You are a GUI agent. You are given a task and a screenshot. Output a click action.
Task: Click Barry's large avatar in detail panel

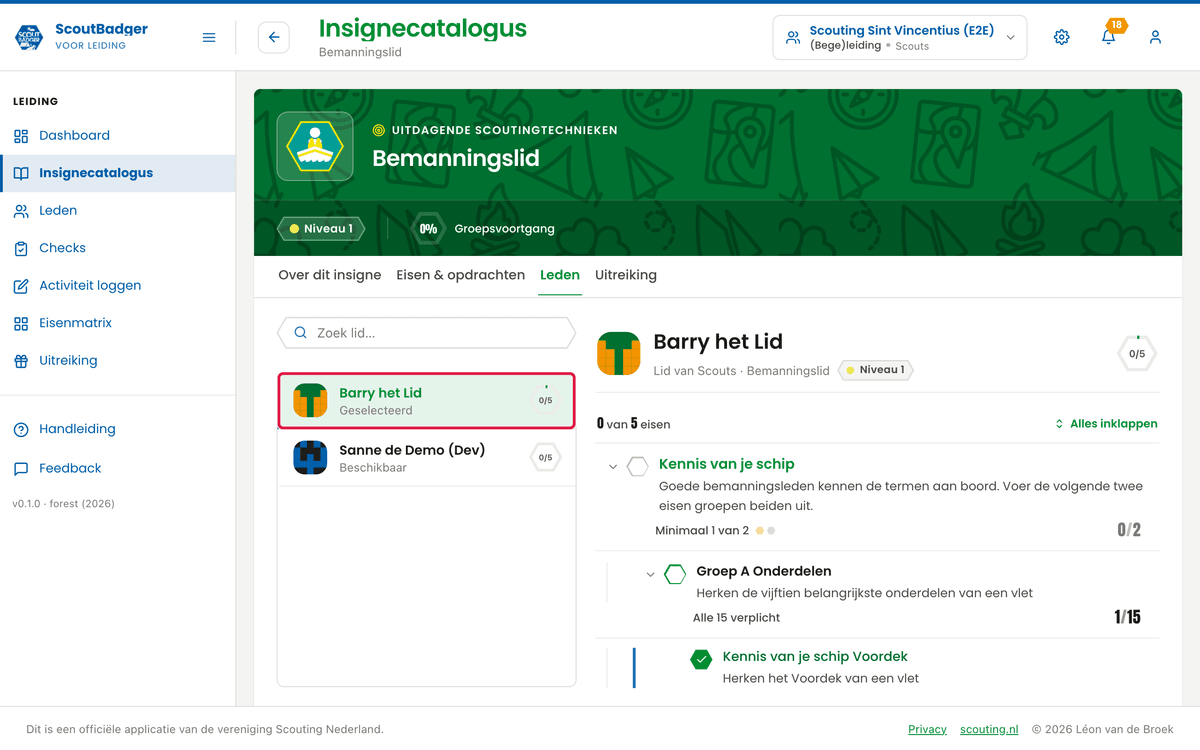tap(618, 353)
